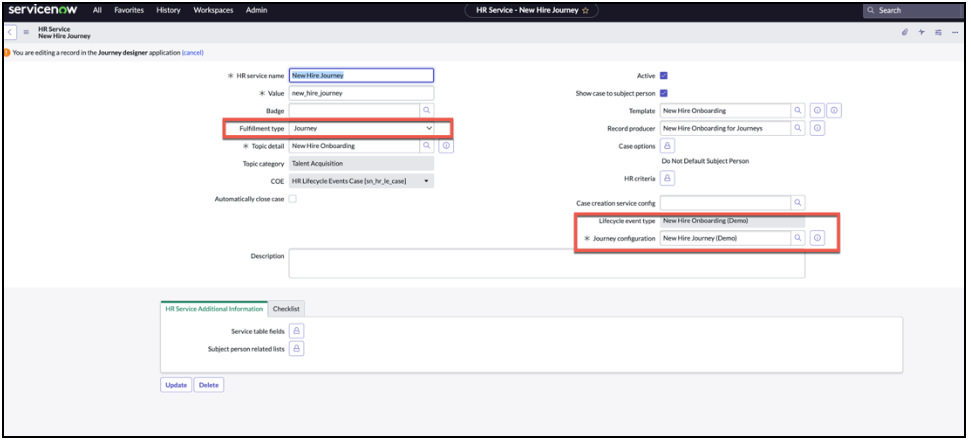Image resolution: width=971 pixels, height=442 pixels.
Task: Preview Journey configuration record info icon
Action: point(817,238)
